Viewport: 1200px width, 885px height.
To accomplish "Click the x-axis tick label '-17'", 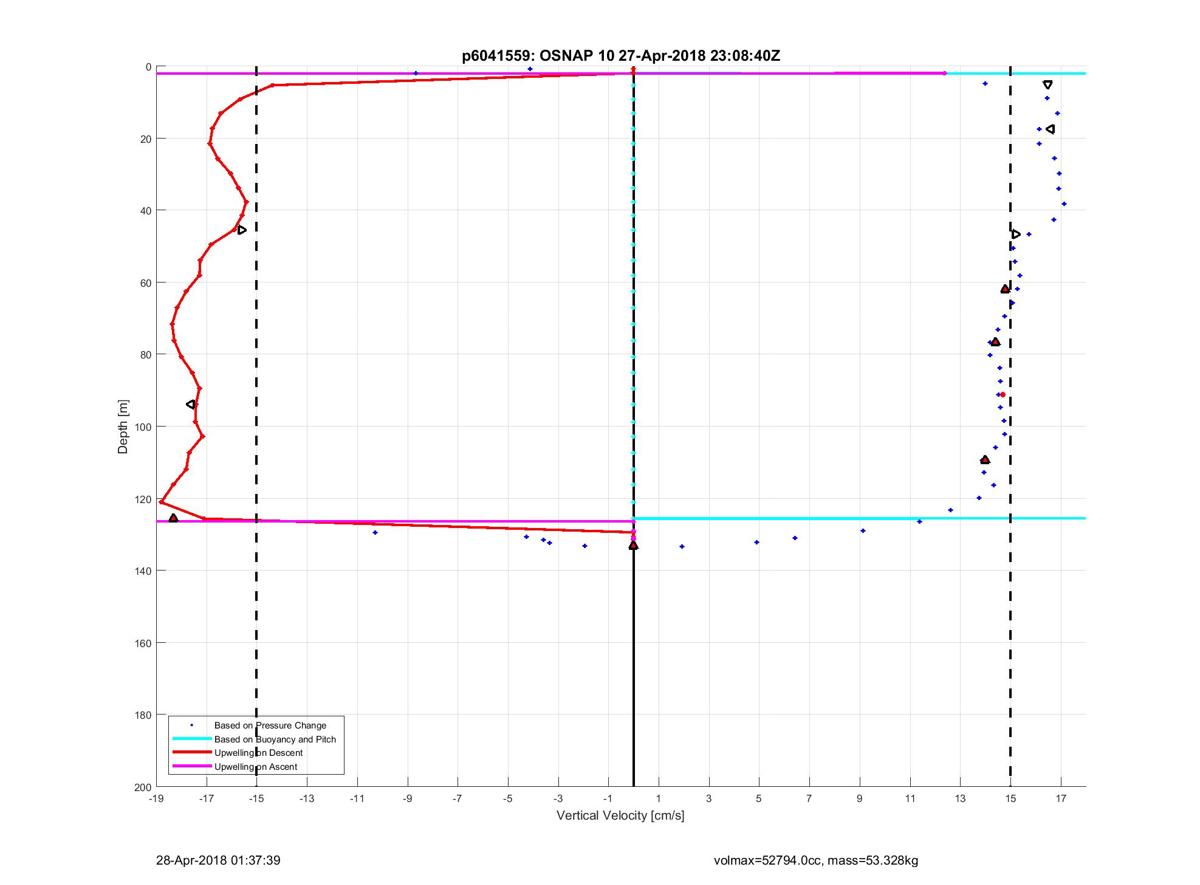I will pos(206,798).
